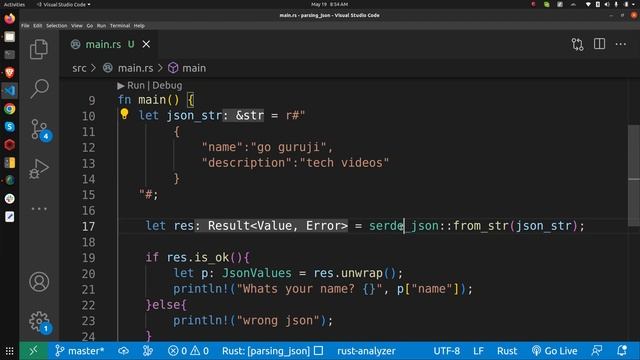Open Google Chrome from the dock

pyautogui.click(x=10, y=109)
